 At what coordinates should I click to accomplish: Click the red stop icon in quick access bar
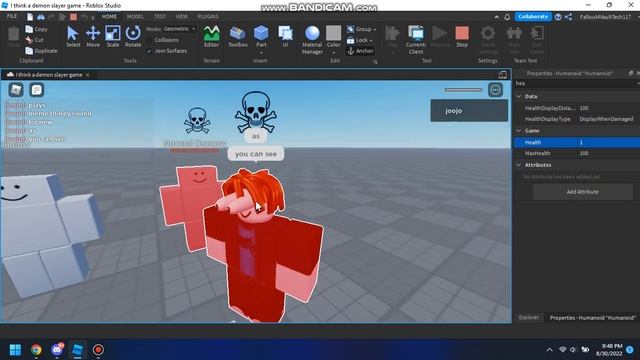(x=73, y=17)
